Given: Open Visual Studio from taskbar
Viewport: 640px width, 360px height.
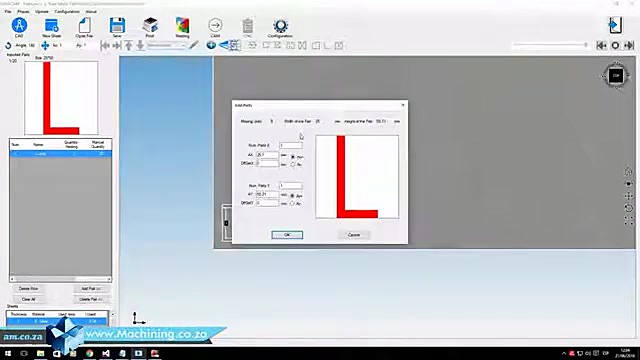Looking at the screenshot, I should (x=106, y=353).
